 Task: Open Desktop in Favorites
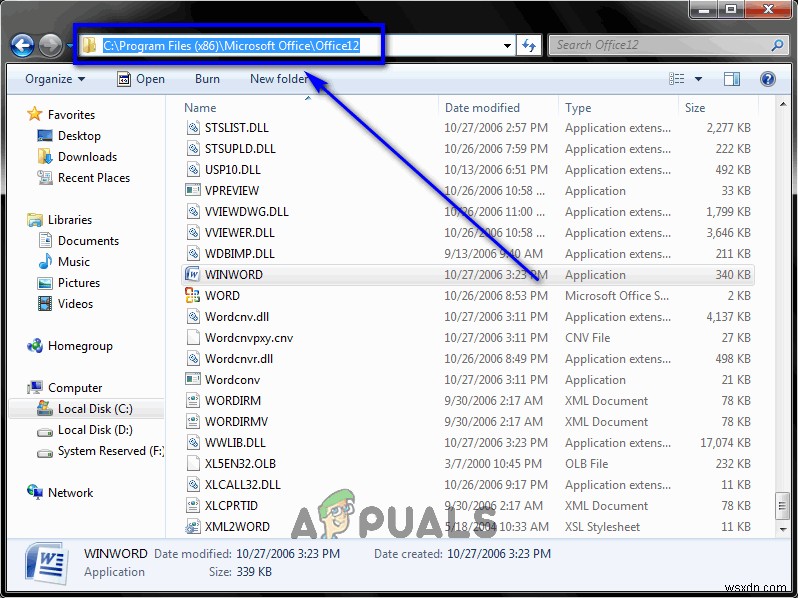(x=79, y=136)
